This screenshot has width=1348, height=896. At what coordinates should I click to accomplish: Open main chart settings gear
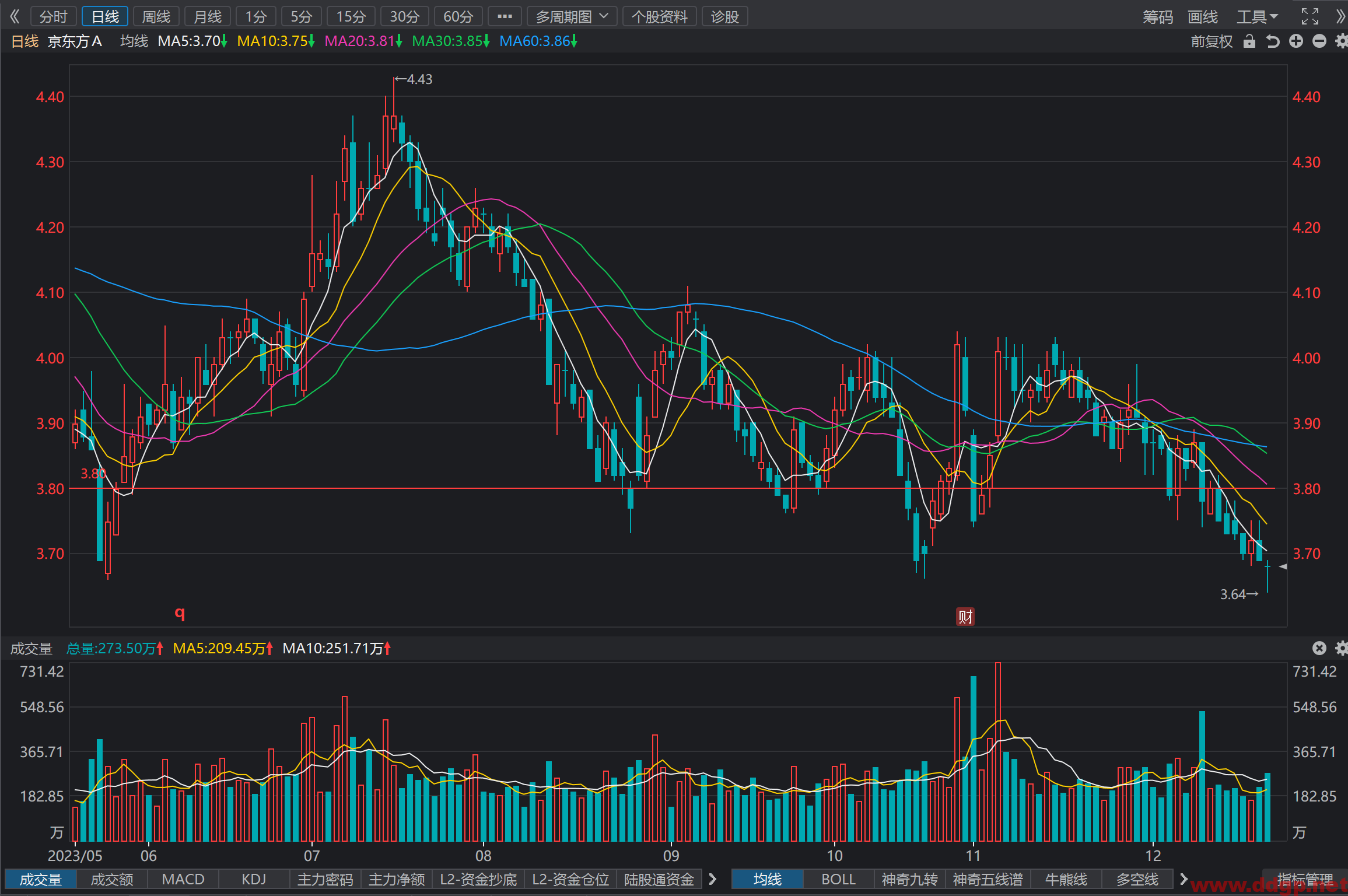tap(1342, 41)
